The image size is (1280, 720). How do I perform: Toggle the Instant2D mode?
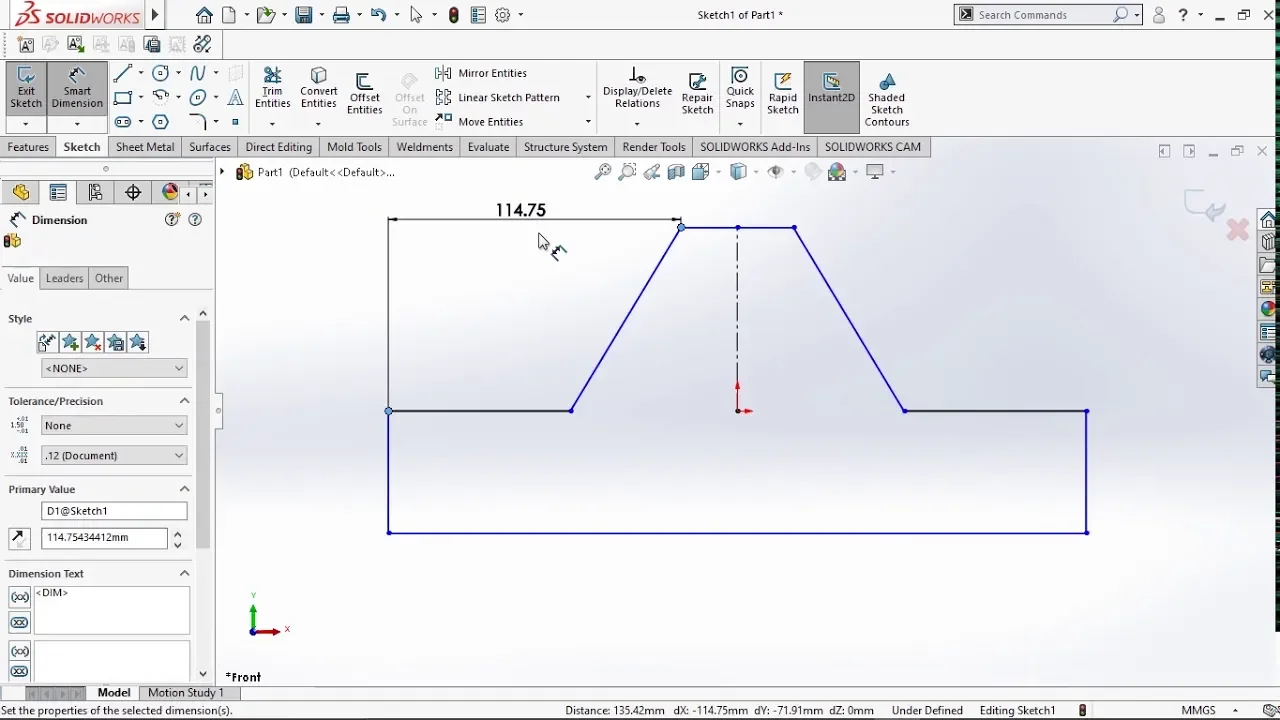[x=831, y=90]
